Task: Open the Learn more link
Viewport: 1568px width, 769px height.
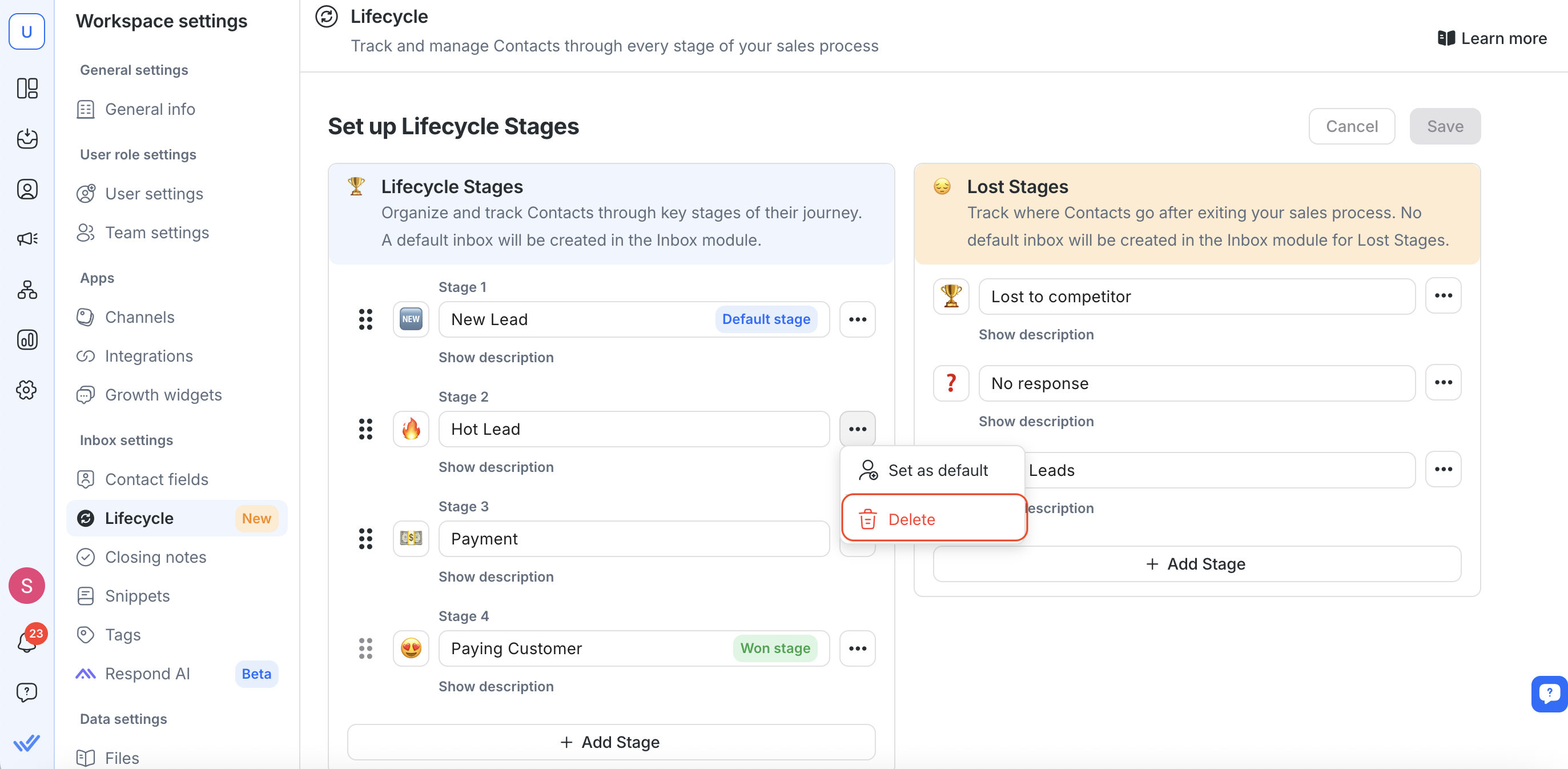Action: pyautogui.click(x=1492, y=38)
